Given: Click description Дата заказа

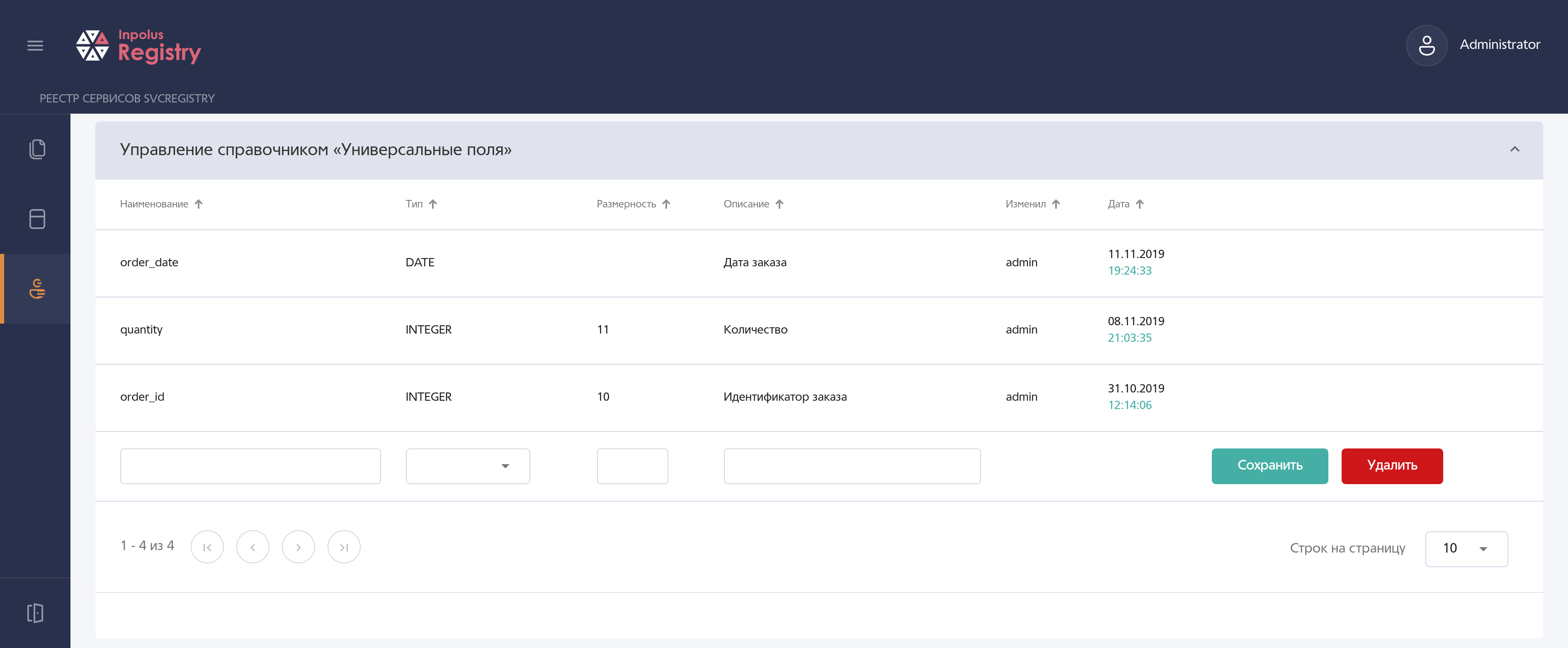Looking at the screenshot, I should click(x=755, y=263).
